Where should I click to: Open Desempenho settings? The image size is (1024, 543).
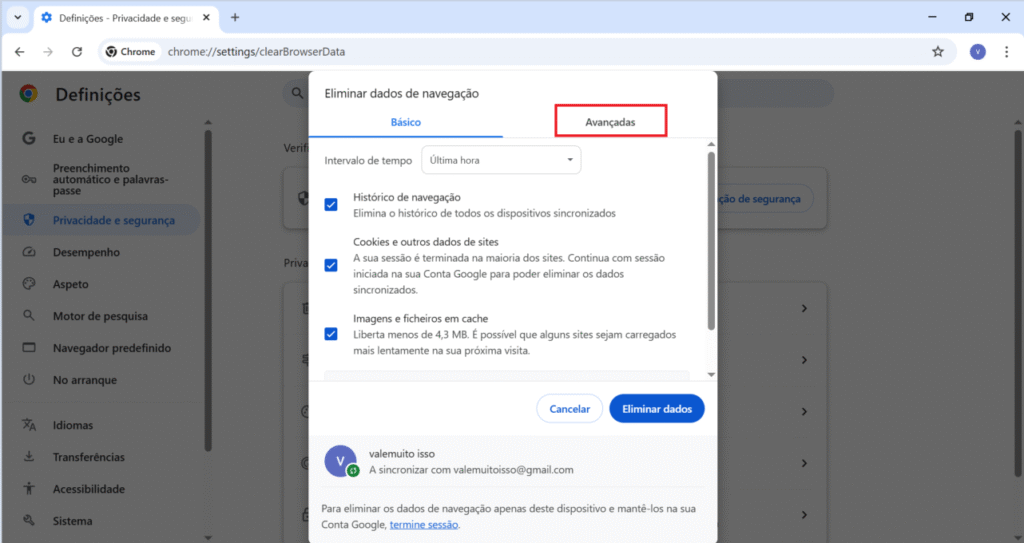point(86,252)
